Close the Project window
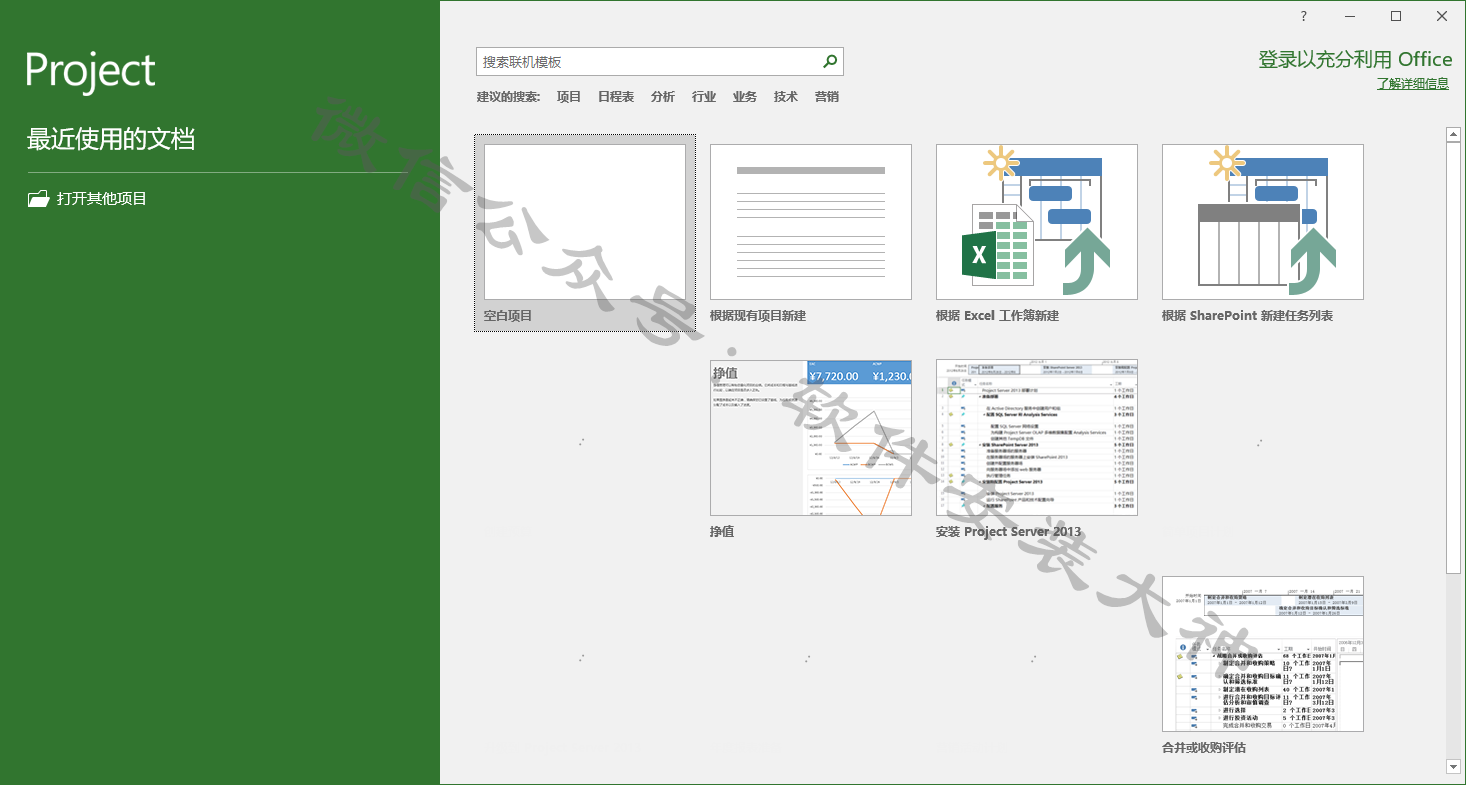 [x=1442, y=16]
